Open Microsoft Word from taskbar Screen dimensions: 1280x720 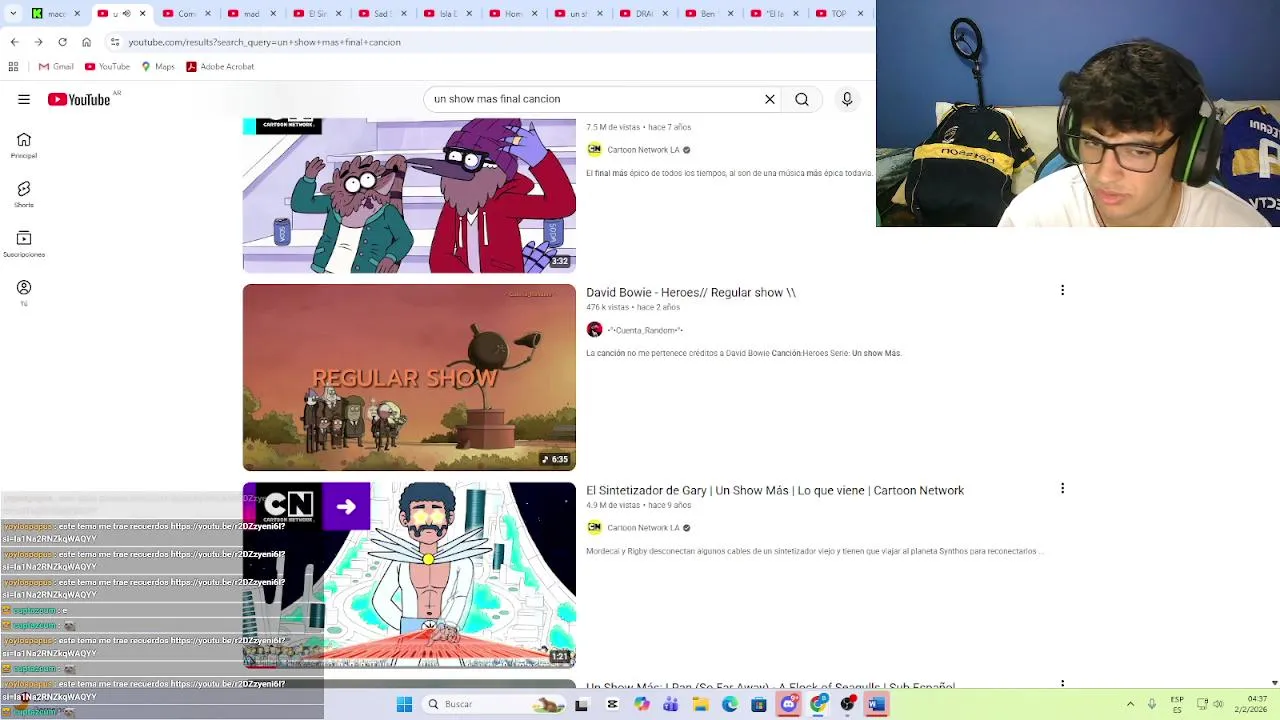tap(877, 704)
